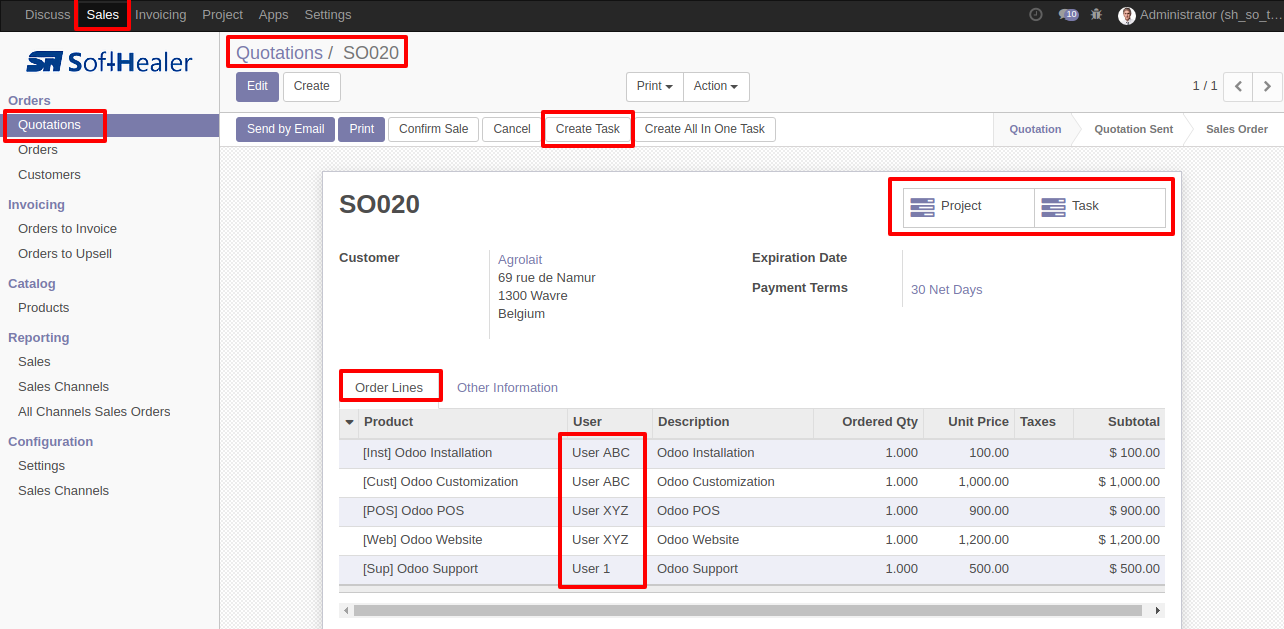Viewport: 1284px width, 629px height.
Task: Select the [Cust] Odoo Customization row
Action: coord(752,482)
